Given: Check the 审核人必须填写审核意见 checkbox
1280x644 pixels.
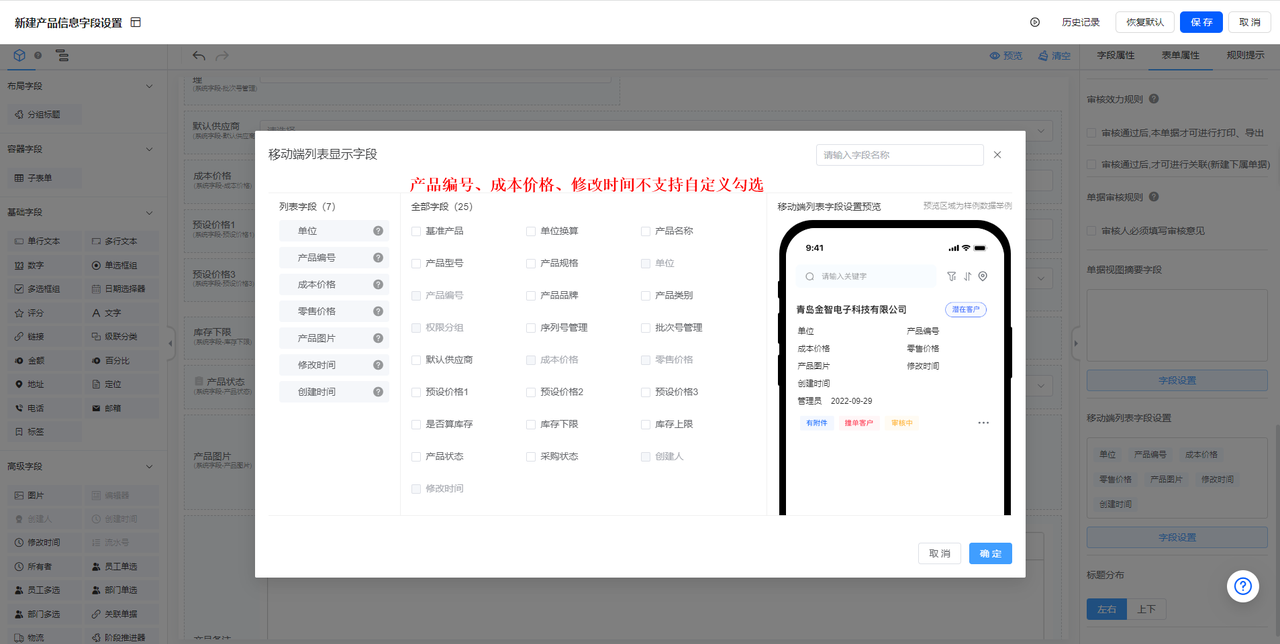Looking at the screenshot, I should click(1091, 231).
